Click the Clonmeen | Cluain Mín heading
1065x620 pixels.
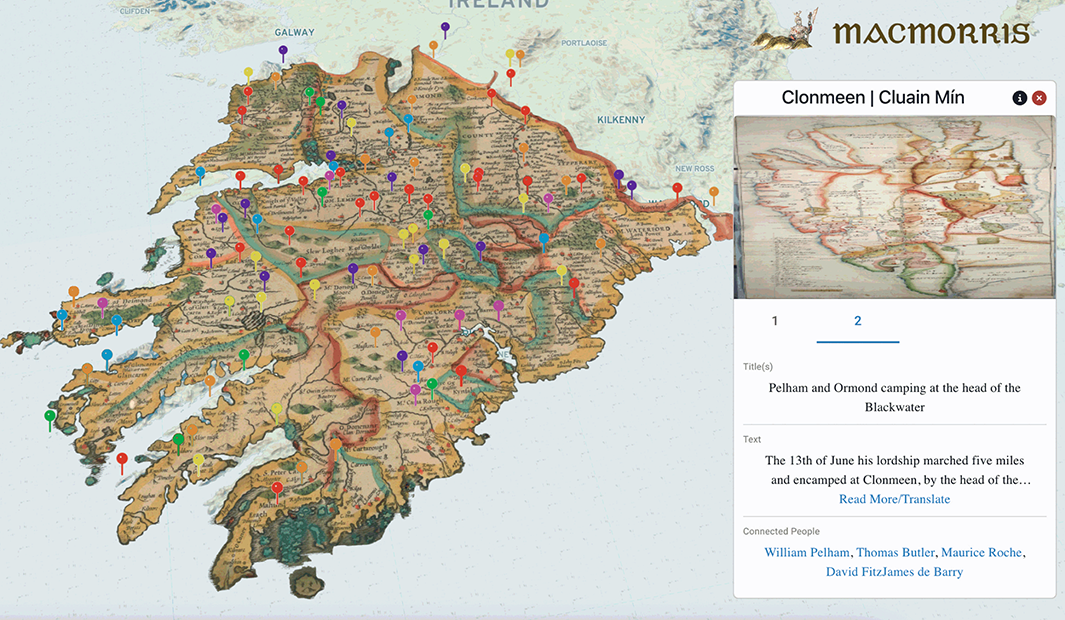tap(873, 98)
